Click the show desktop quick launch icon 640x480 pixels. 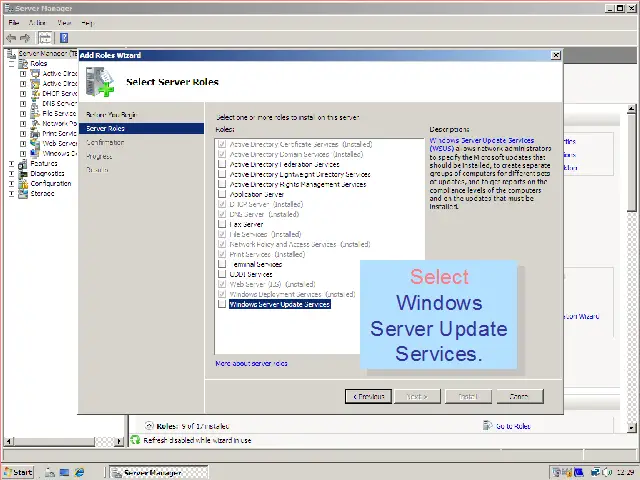[x=64, y=472]
